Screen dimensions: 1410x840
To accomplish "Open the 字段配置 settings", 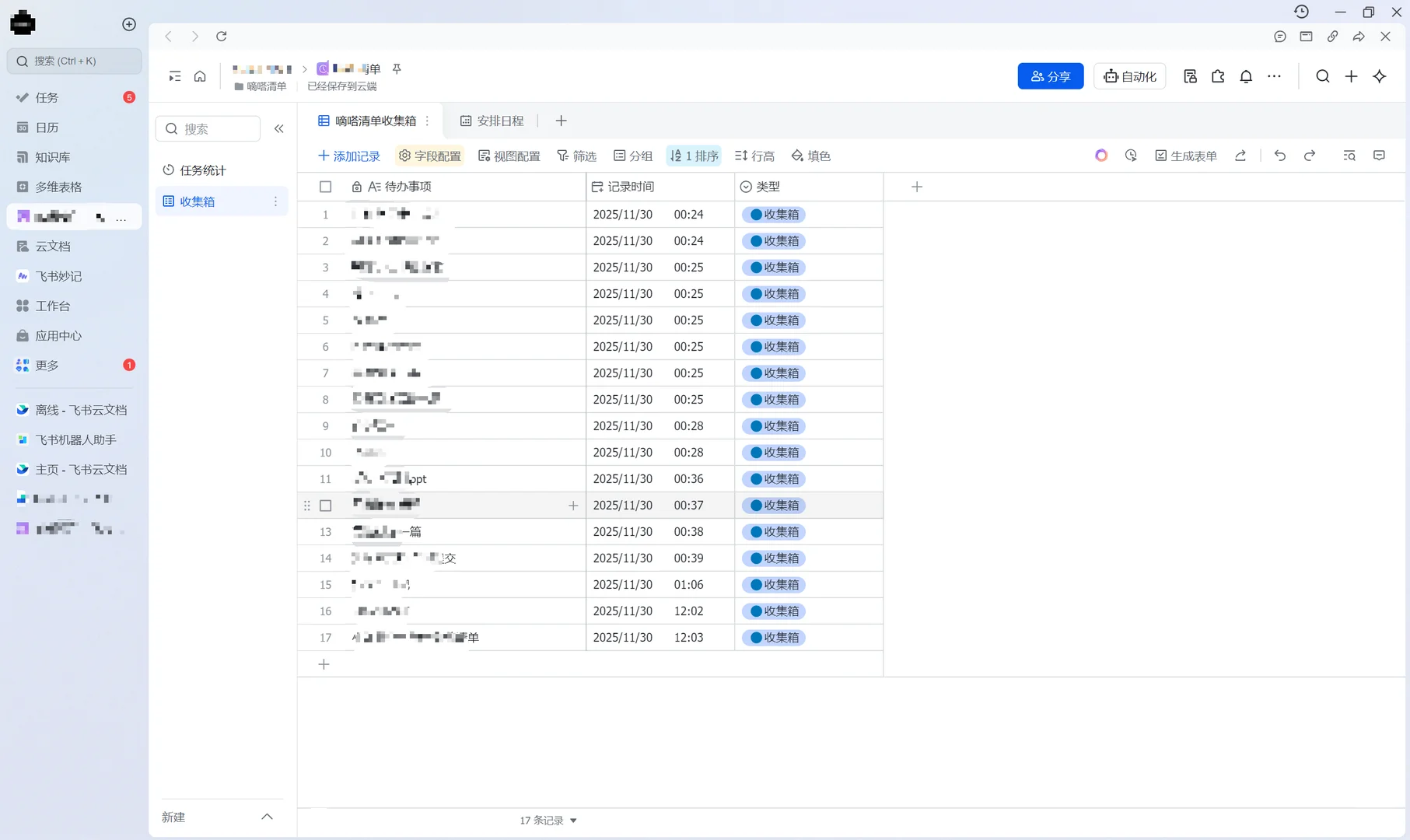I will point(429,156).
